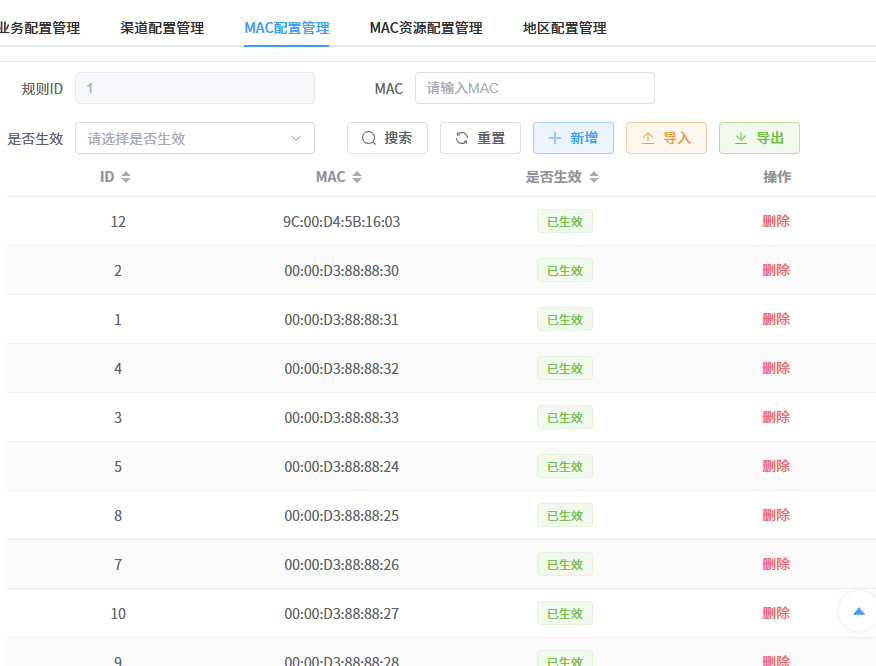Click the 已生效 badge on row ID 12

pos(564,221)
